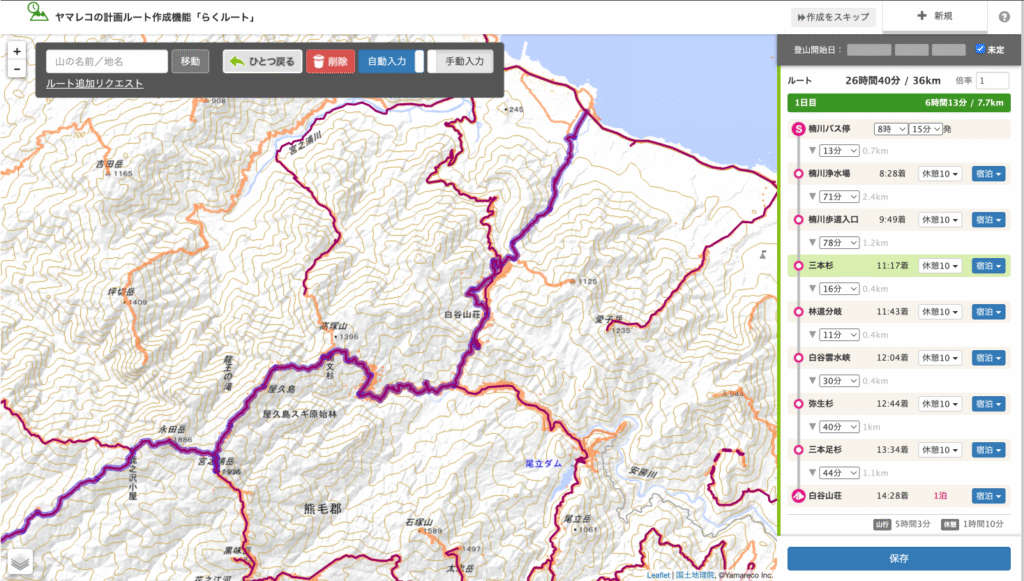The height and width of the screenshot is (581, 1024).
Task: Select the waypoint circle for 三本杉
Action: (x=798, y=266)
